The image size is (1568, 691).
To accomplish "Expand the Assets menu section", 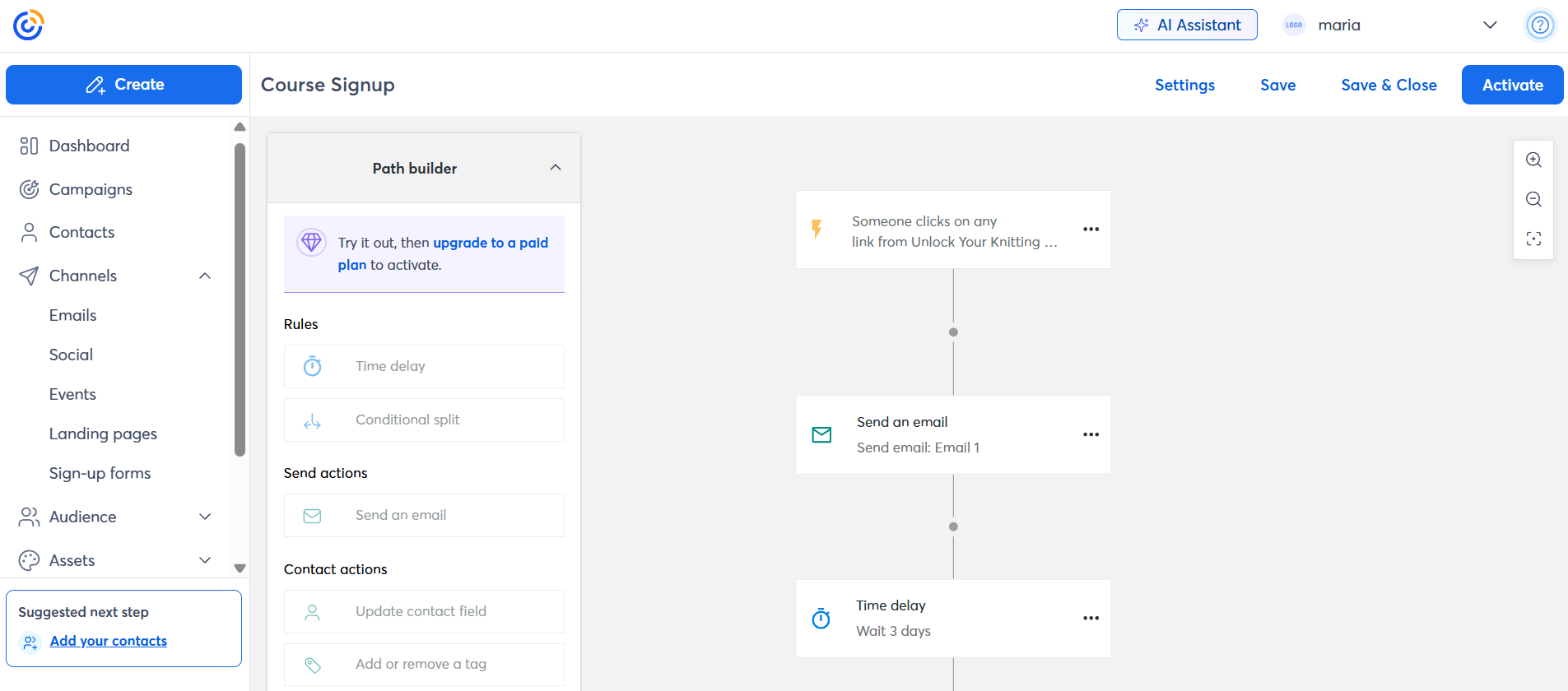I will click(x=205, y=560).
